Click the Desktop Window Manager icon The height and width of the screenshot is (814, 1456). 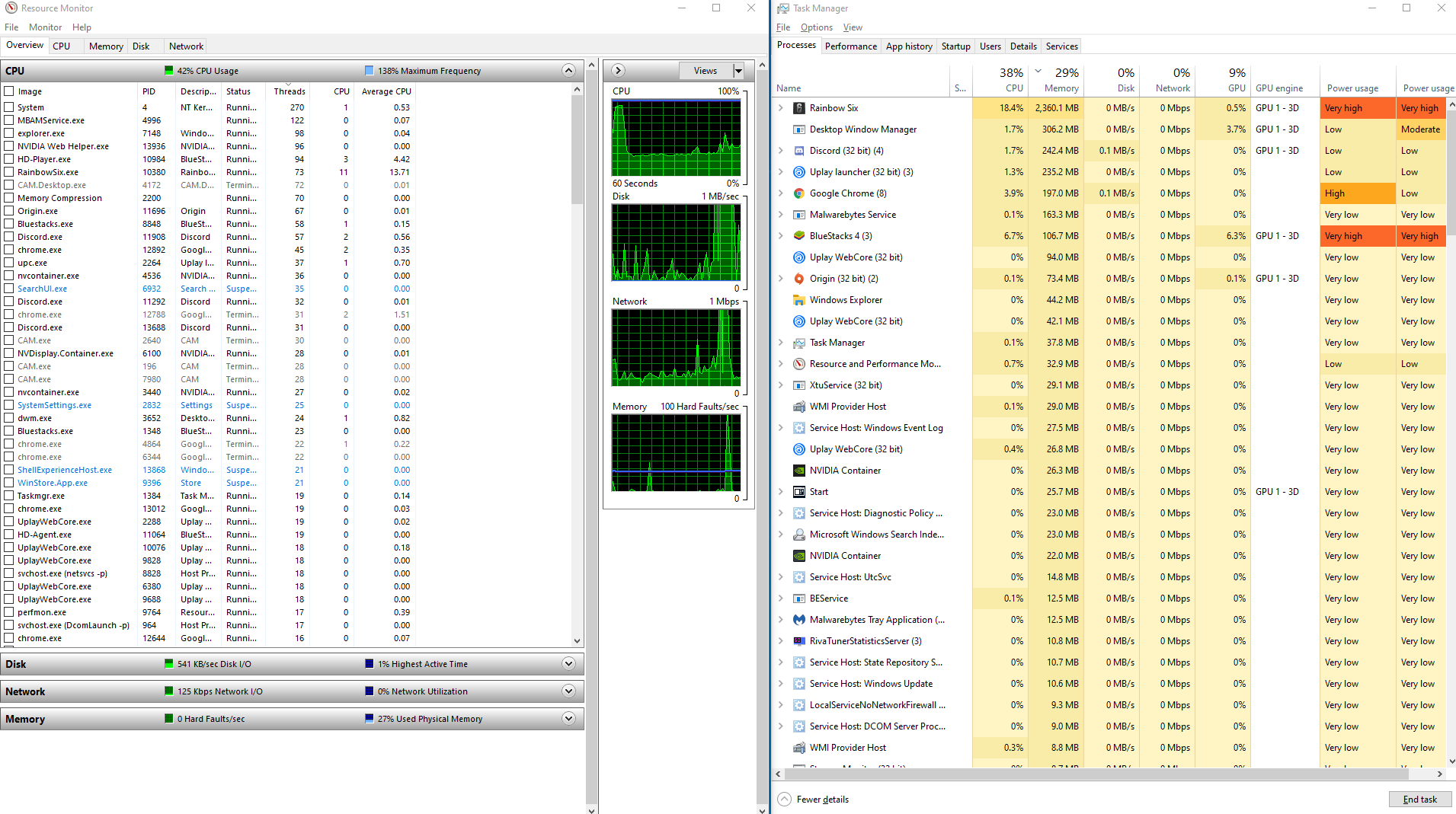point(798,129)
